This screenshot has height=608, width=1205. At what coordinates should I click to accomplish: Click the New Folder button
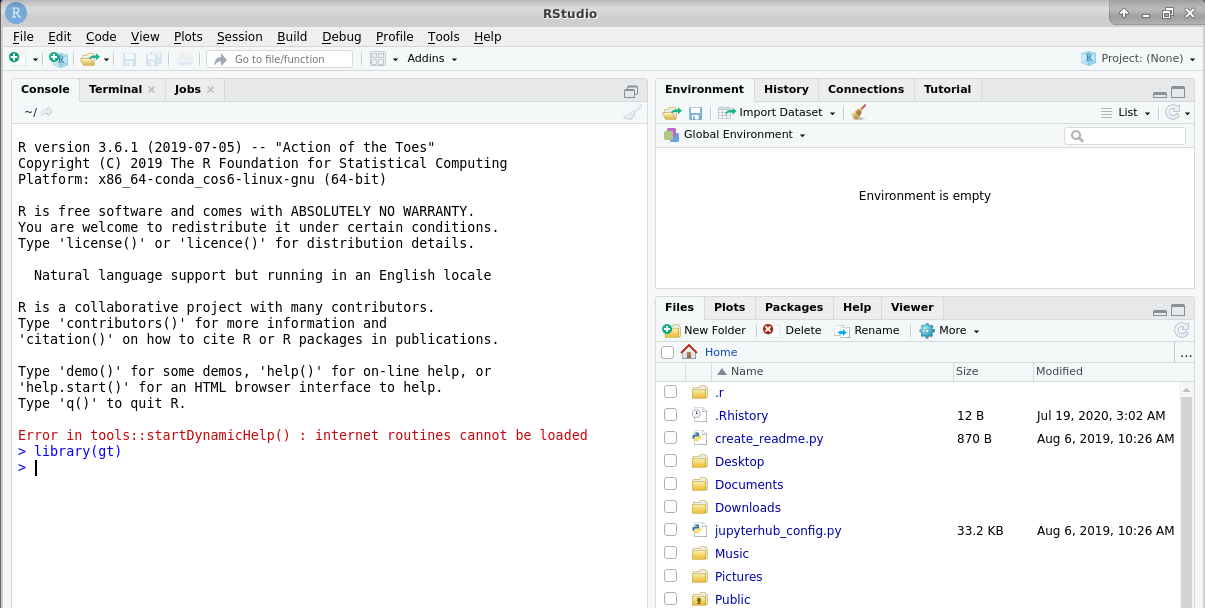coord(704,330)
